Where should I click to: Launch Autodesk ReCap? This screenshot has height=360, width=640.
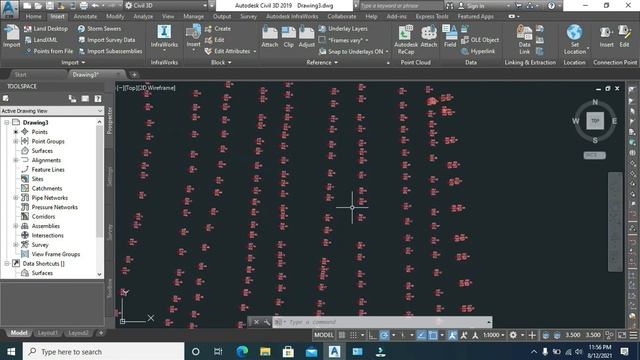tap(406, 40)
